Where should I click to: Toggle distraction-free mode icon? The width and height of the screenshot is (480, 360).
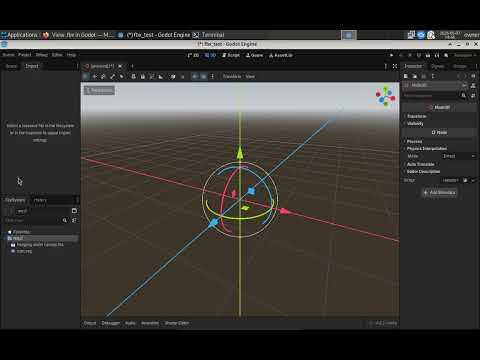[395, 66]
